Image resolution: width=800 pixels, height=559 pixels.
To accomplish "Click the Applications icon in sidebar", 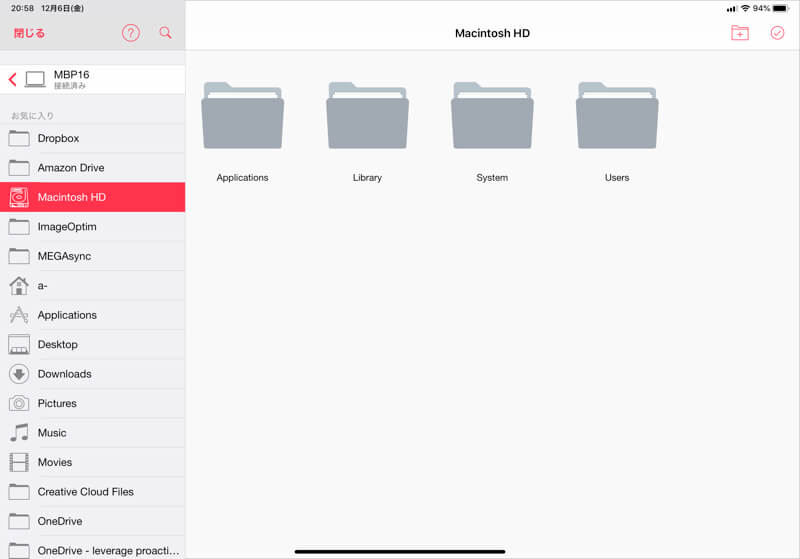I will [x=19, y=315].
